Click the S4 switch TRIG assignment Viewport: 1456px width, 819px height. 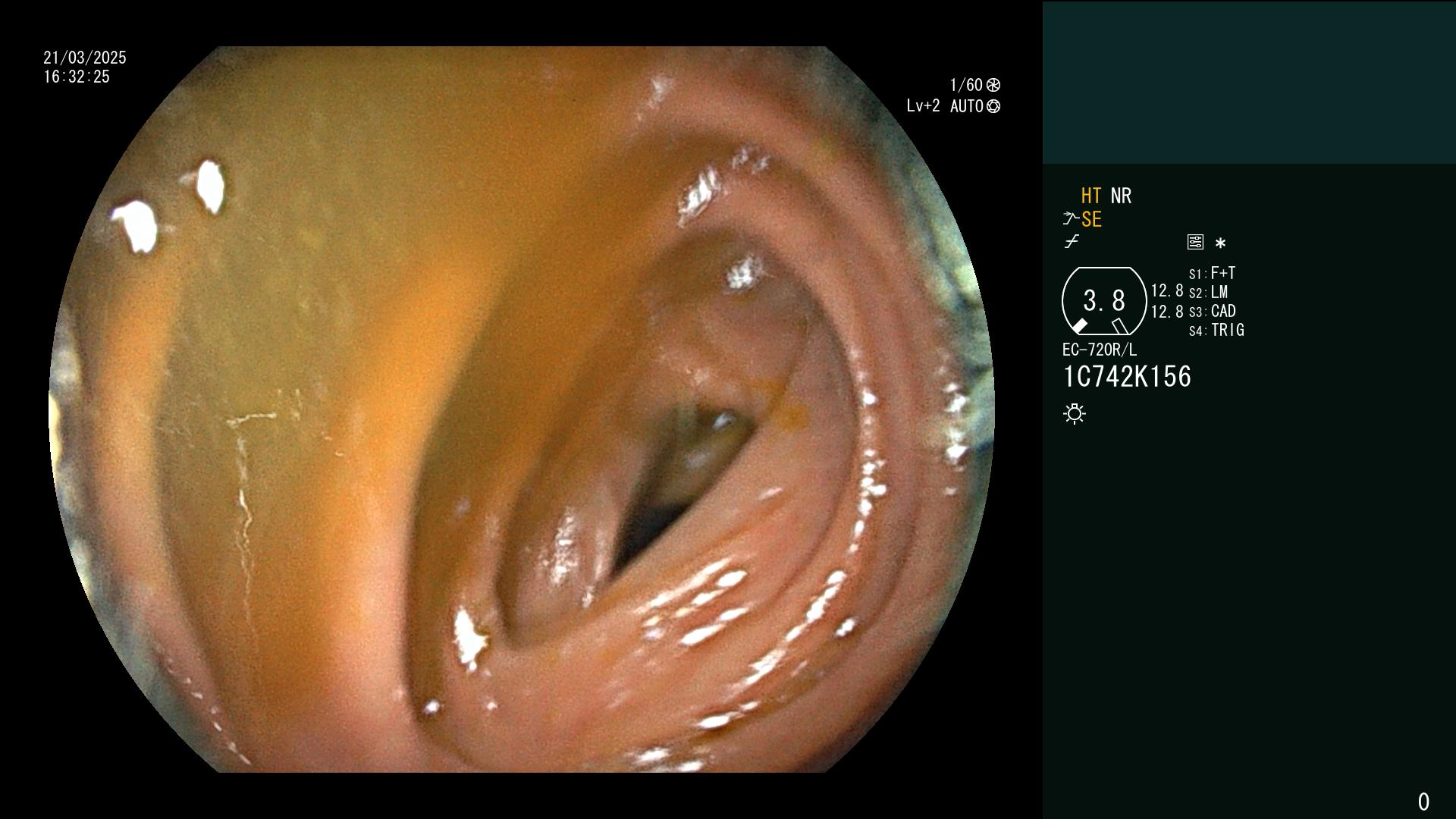(x=1216, y=330)
